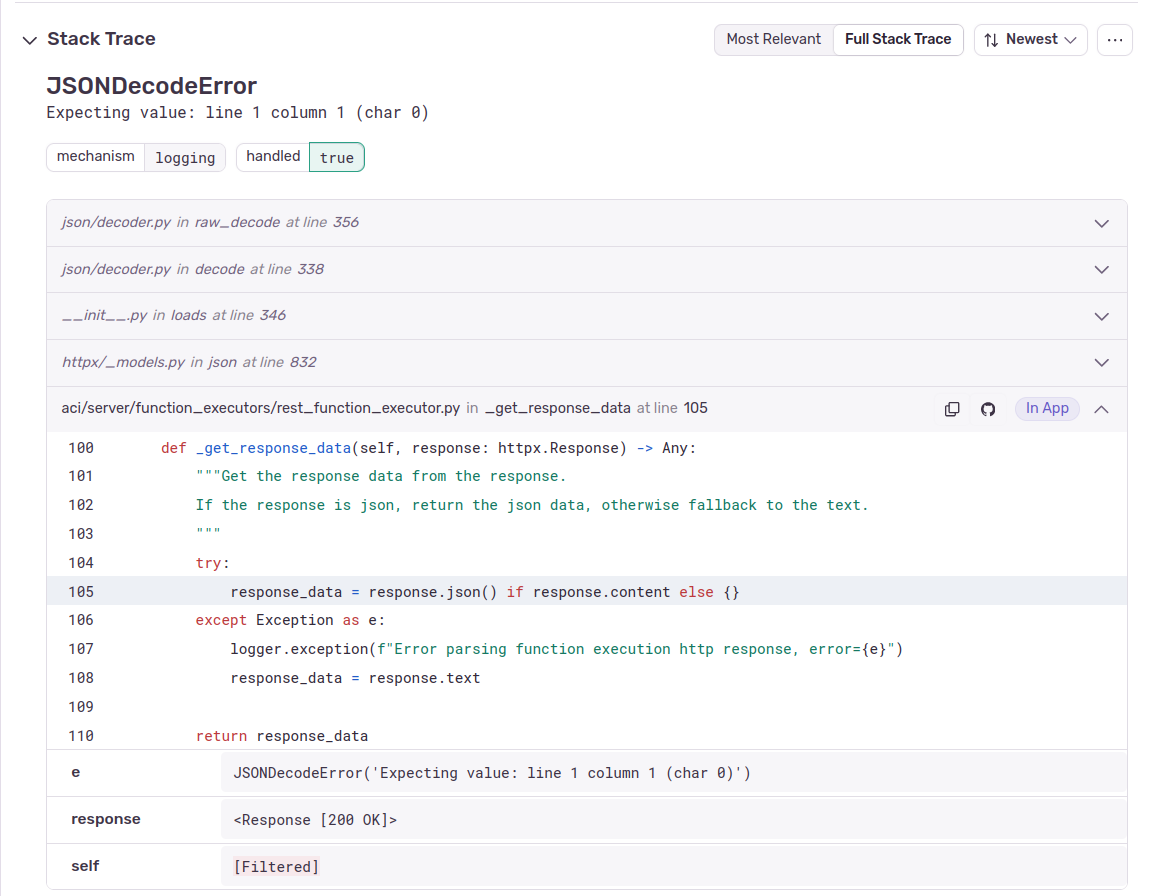The image size is (1150, 896).
Task: Switch to Most Relevant view
Action: (x=773, y=39)
